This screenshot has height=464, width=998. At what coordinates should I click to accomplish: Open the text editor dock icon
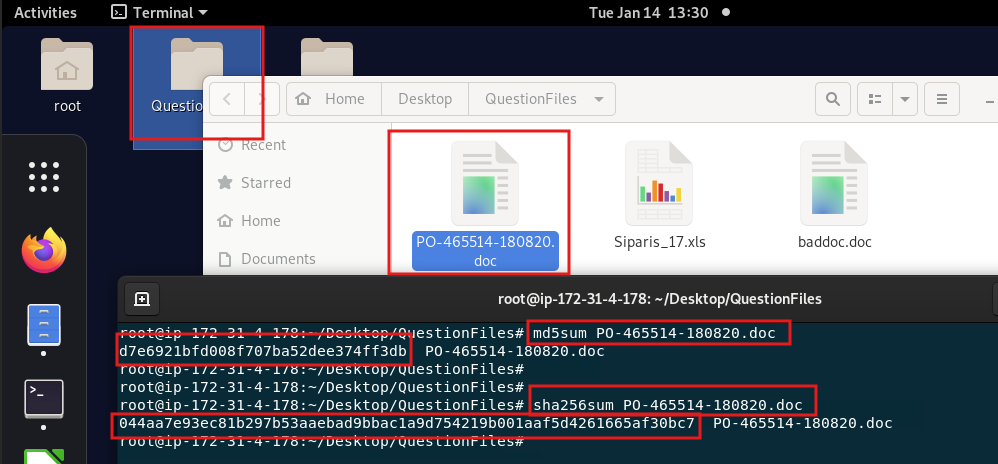tap(44, 326)
